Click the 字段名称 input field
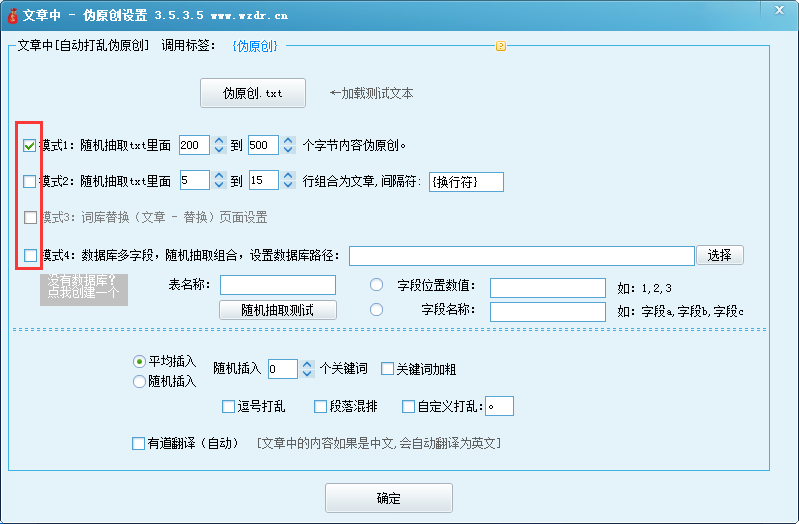The width and height of the screenshot is (799, 524). 548,312
